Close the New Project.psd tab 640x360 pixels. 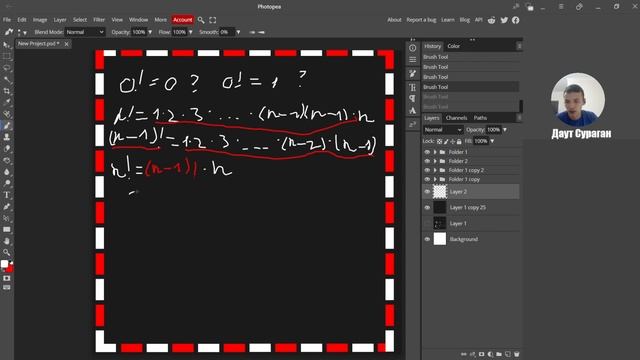67,44
